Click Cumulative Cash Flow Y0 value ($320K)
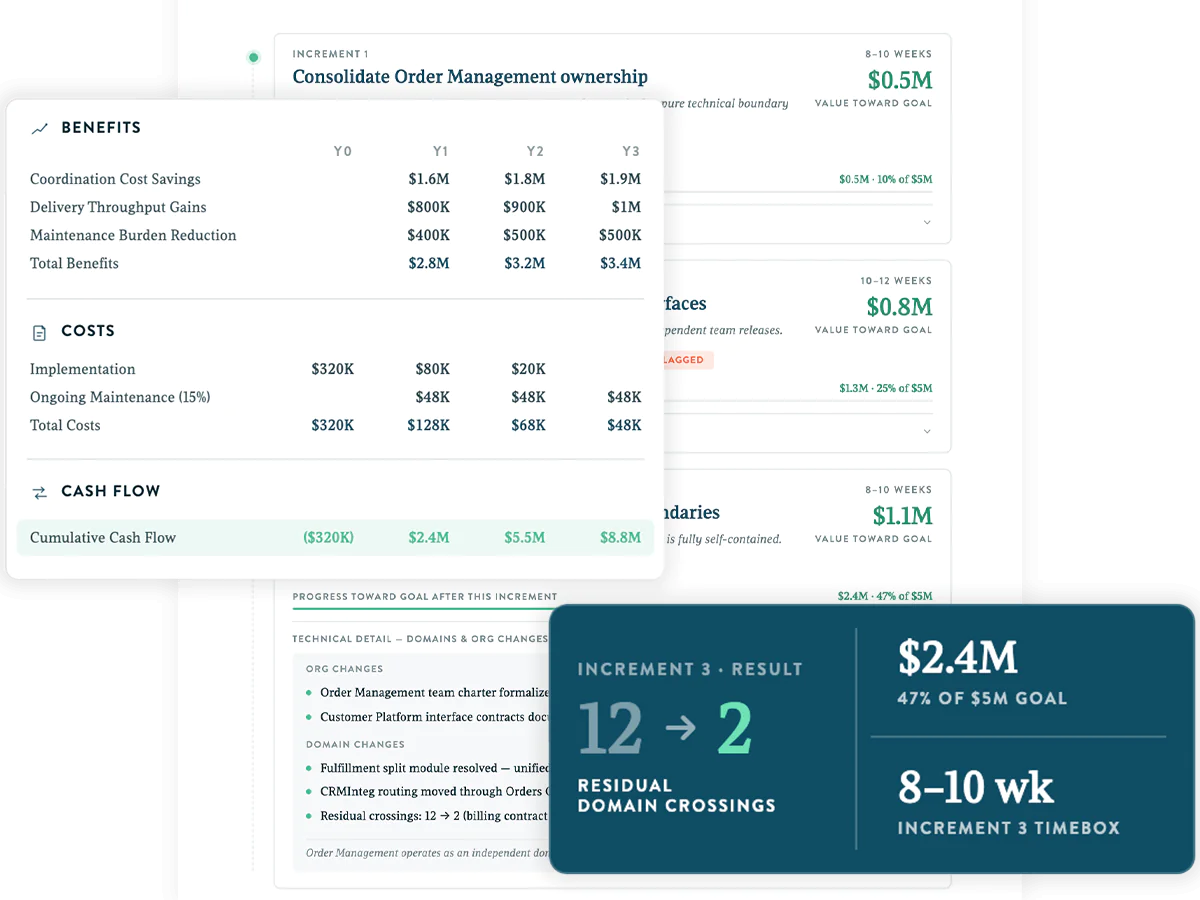 click(x=329, y=537)
